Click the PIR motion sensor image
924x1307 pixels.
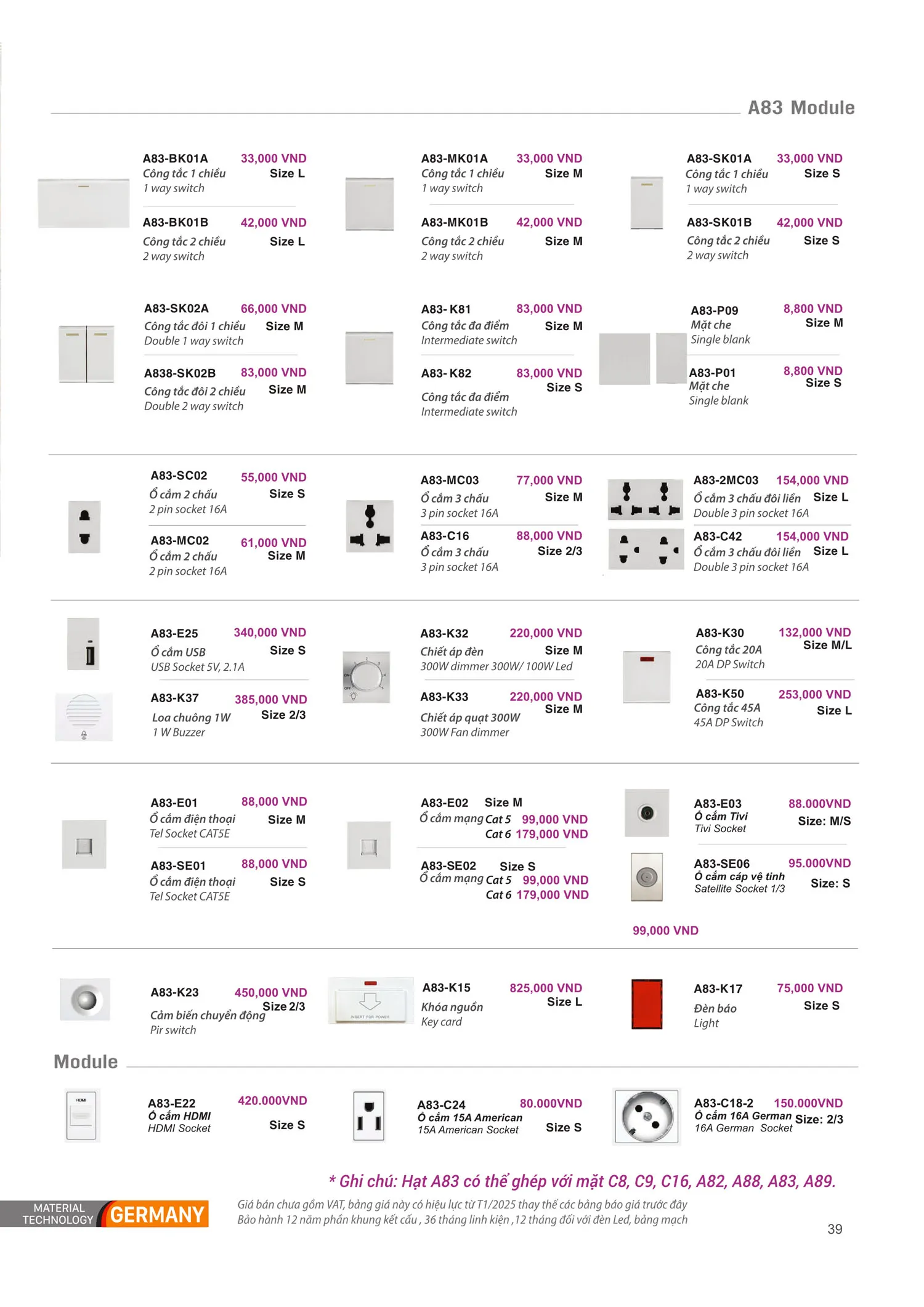click(85, 999)
